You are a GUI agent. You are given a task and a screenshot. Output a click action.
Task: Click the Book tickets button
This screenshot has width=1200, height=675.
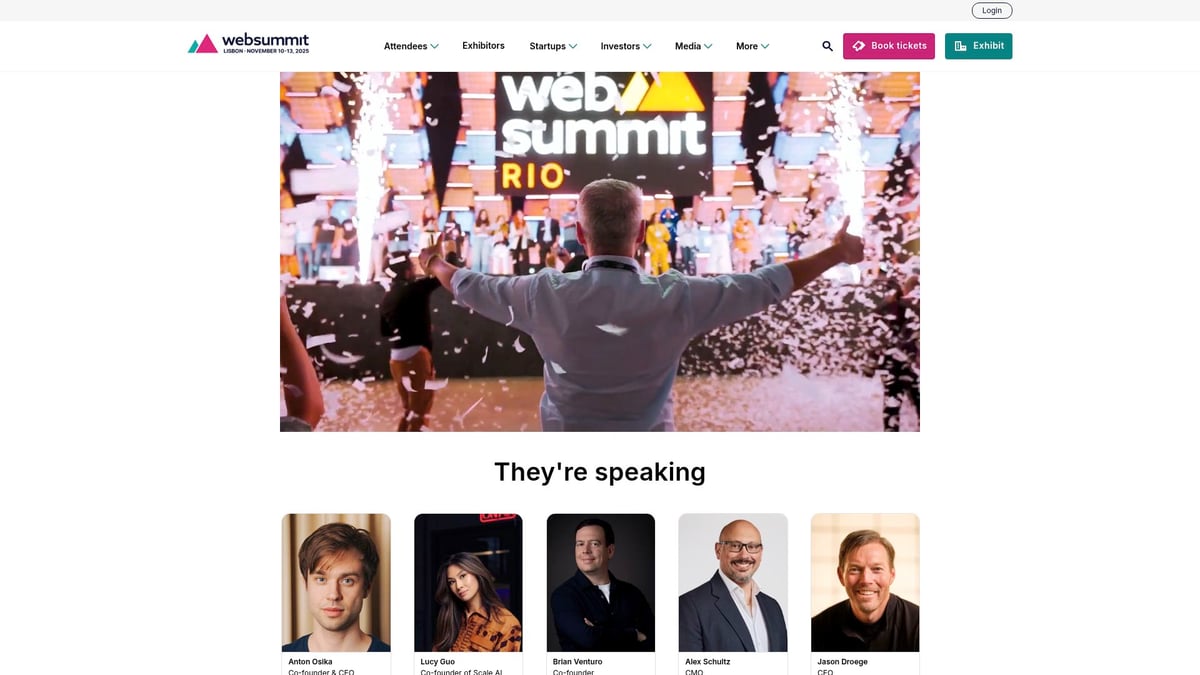pos(889,46)
